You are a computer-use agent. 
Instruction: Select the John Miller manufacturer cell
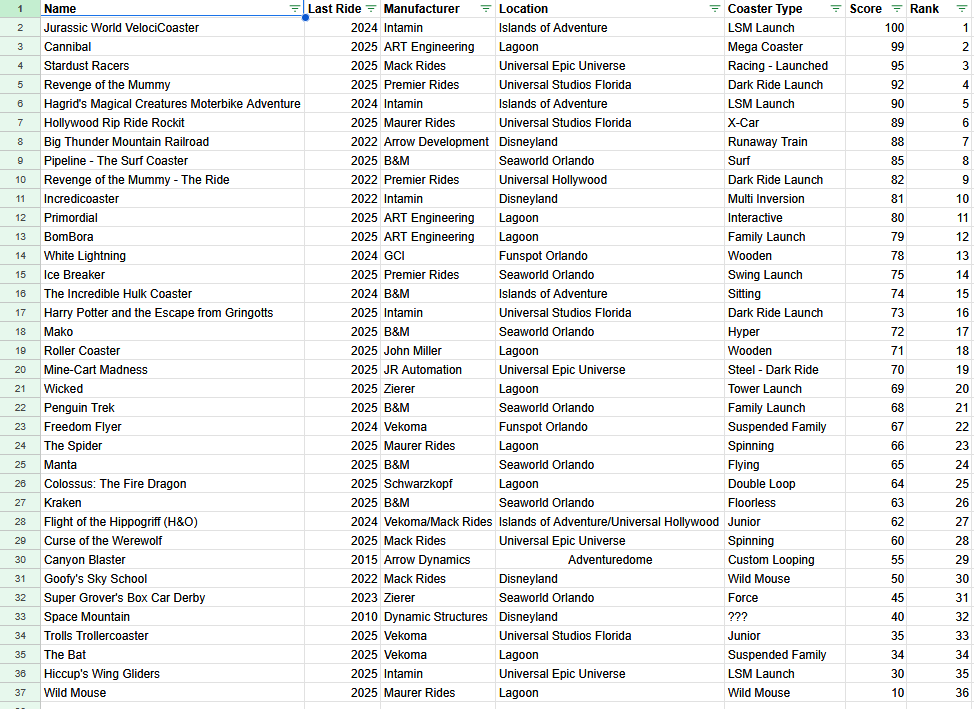pos(437,351)
